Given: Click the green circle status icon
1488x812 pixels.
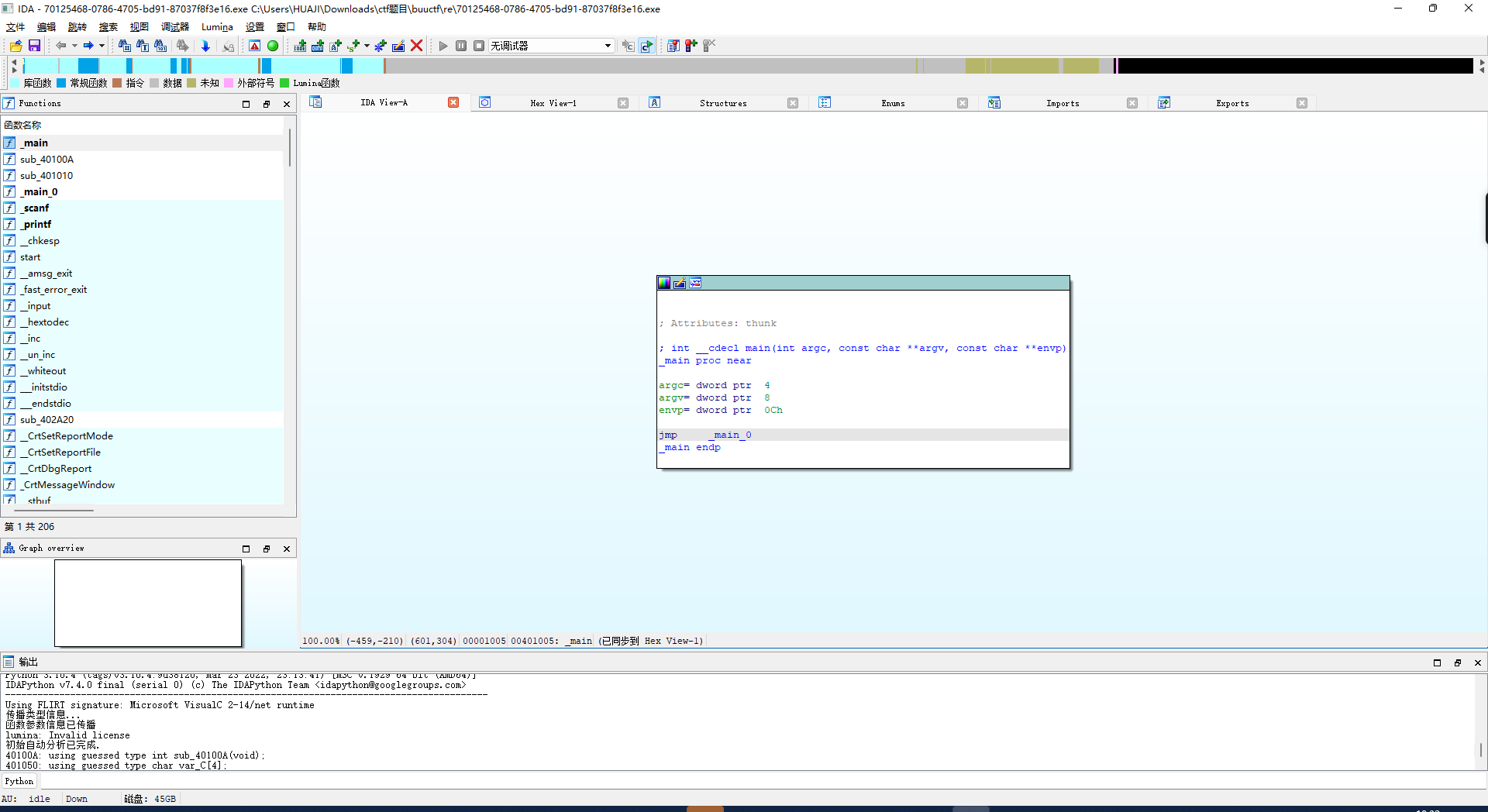Looking at the screenshot, I should pyautogui.click(x=273, y=46).
